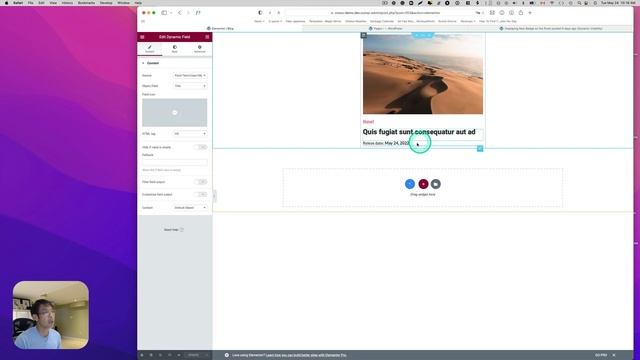Open a new Safari tab with plus
640x360 pixels.
click(530, 13)
